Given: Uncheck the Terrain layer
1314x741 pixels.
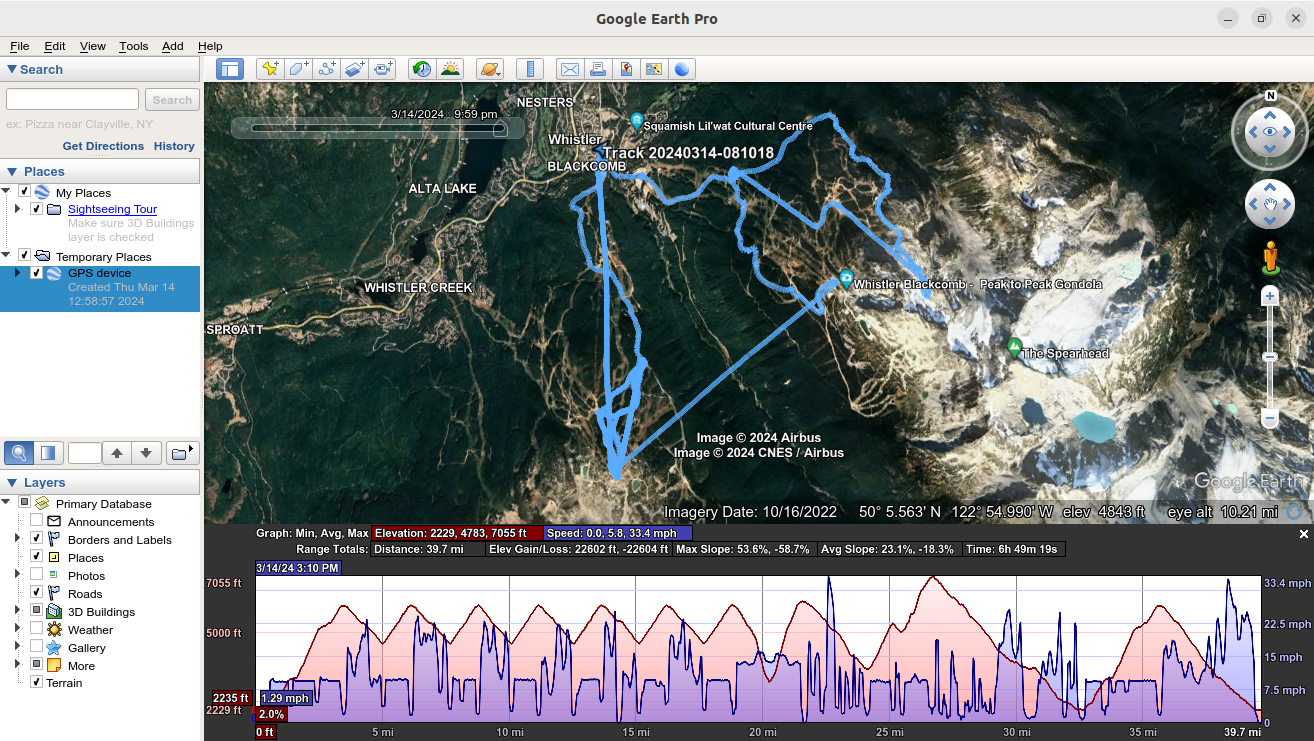Looking at the screenshot, I should 37,683.
